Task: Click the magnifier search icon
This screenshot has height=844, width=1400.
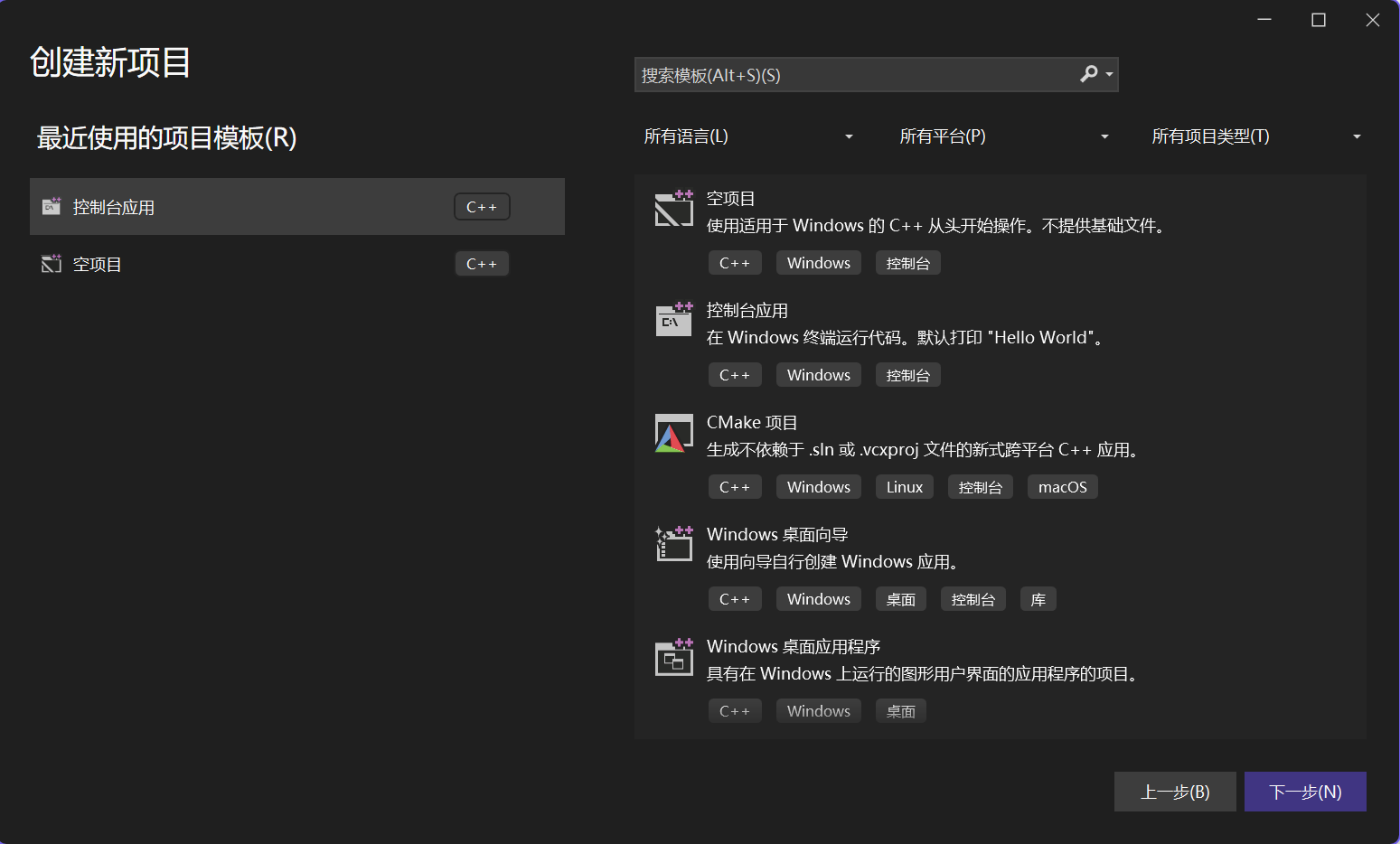Action: point(1089,74)
